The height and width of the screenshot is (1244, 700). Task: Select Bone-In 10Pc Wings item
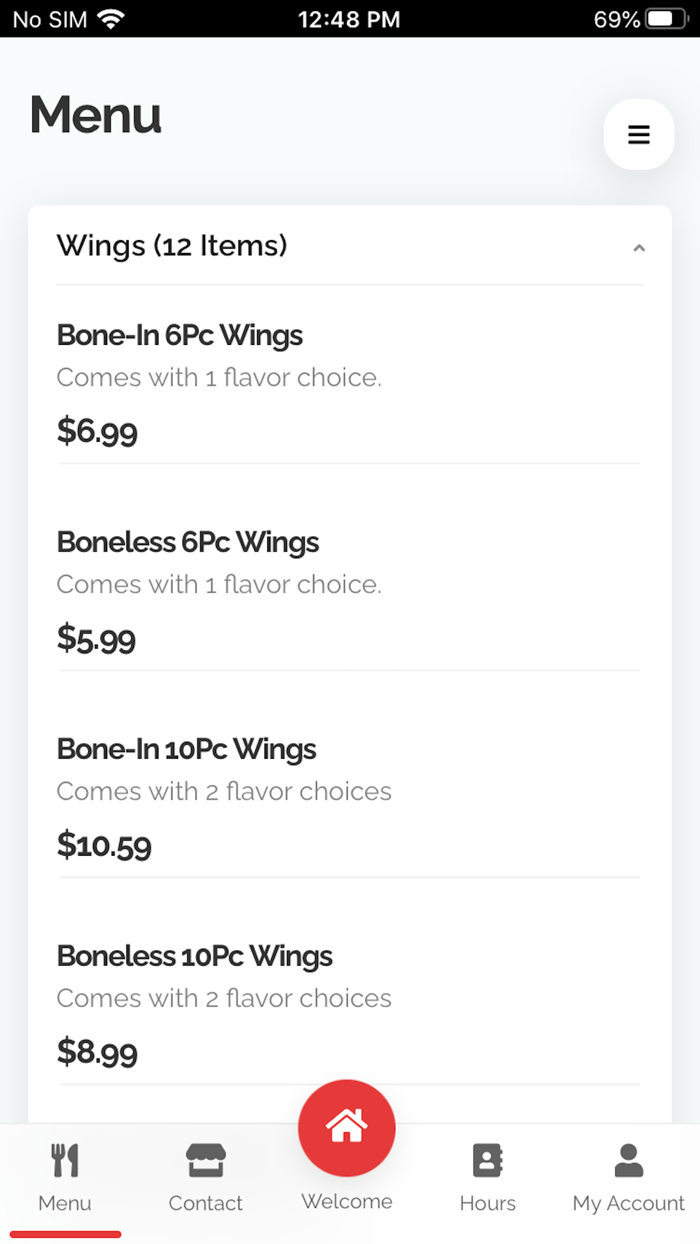point(186,750)
